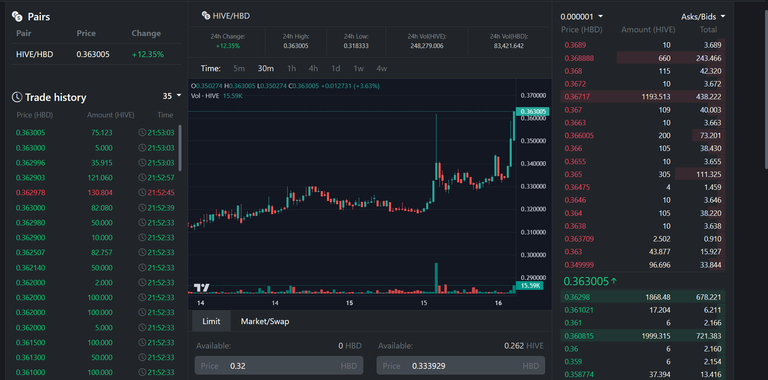Click the HIVE/HBD header coins icon
Image resolution: width=768 pixels, height=380 pixels.
[x=206, y=16]
